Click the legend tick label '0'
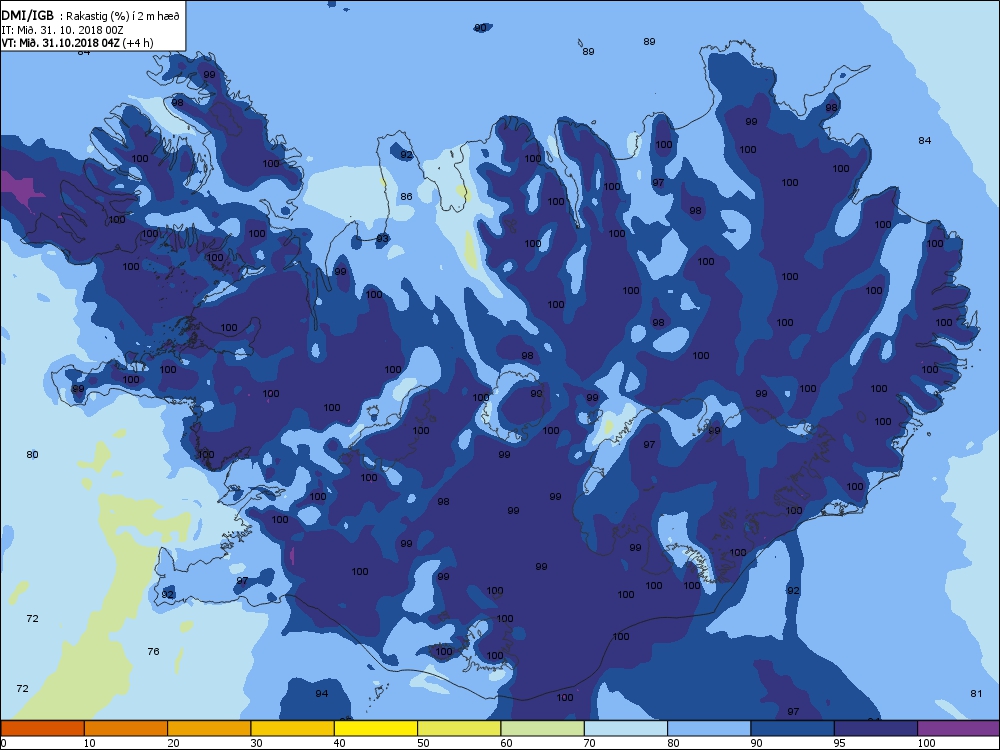This screenshot has width=1000, height=750. click(x=3, y=743)
